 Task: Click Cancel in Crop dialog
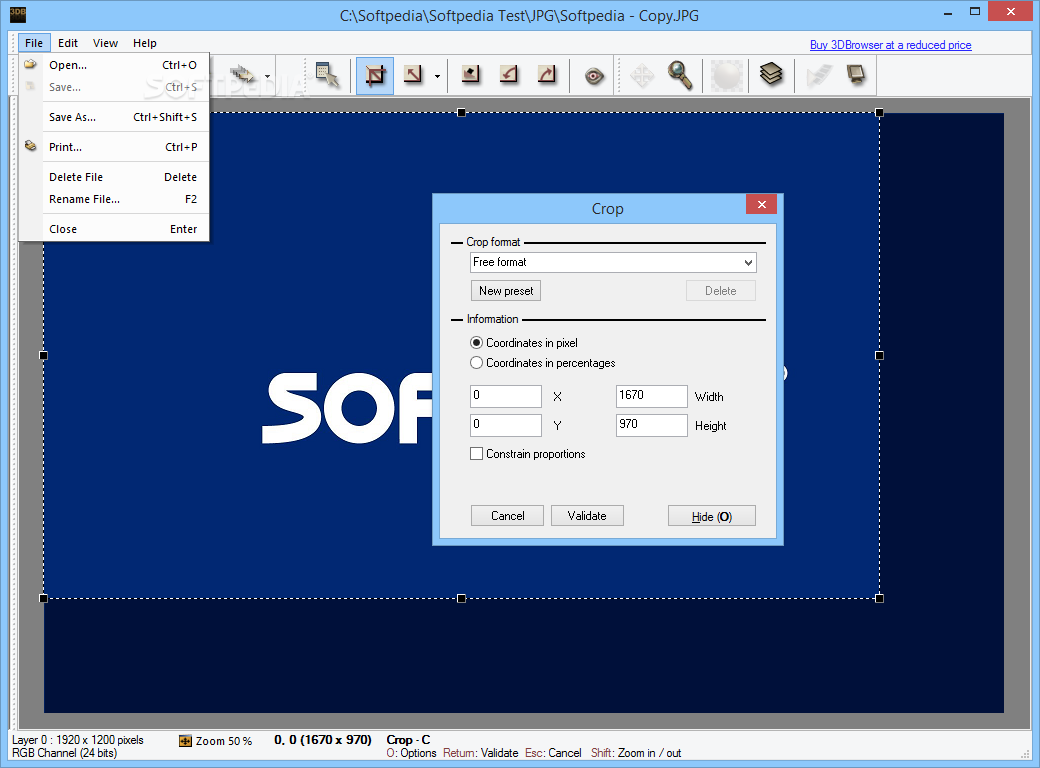(507, 515)
